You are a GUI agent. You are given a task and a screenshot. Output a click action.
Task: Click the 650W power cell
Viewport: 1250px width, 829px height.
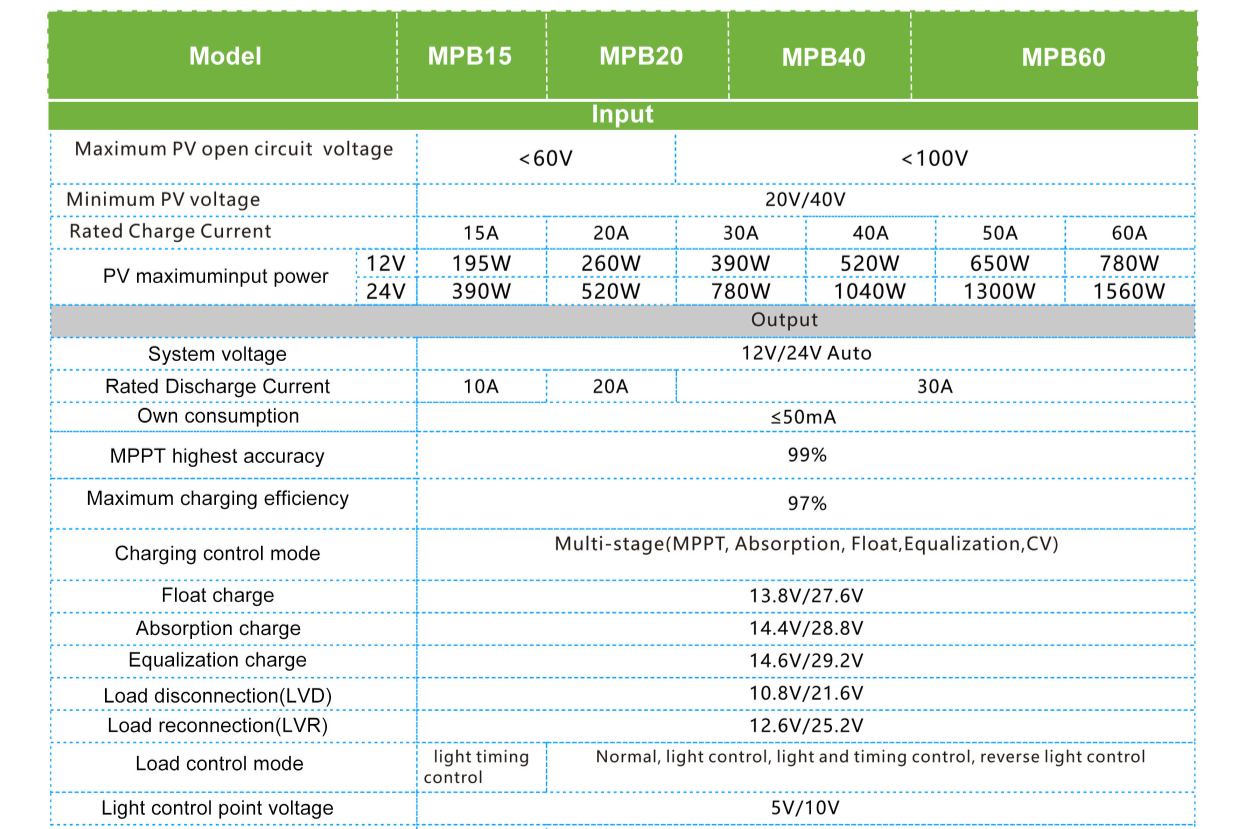click(x=1000, y=264)
